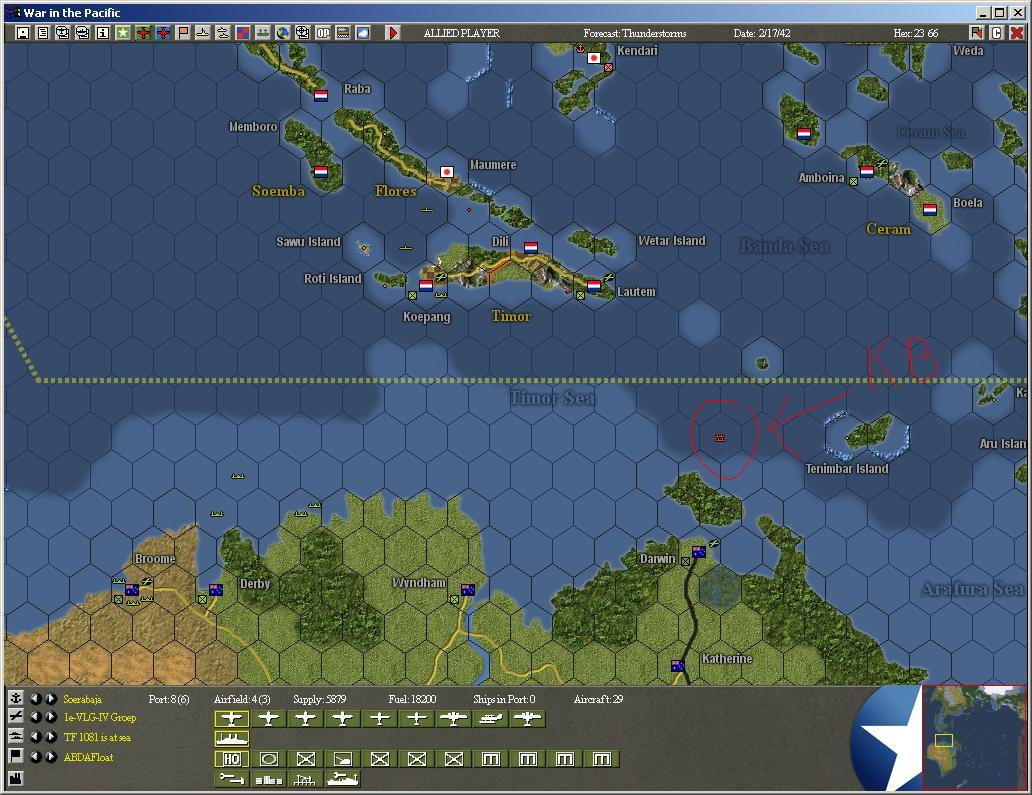Go to previous air group before 1e-VLG-IV Groep
This screenshot has width=1032, height=795.
pos(36,717)
